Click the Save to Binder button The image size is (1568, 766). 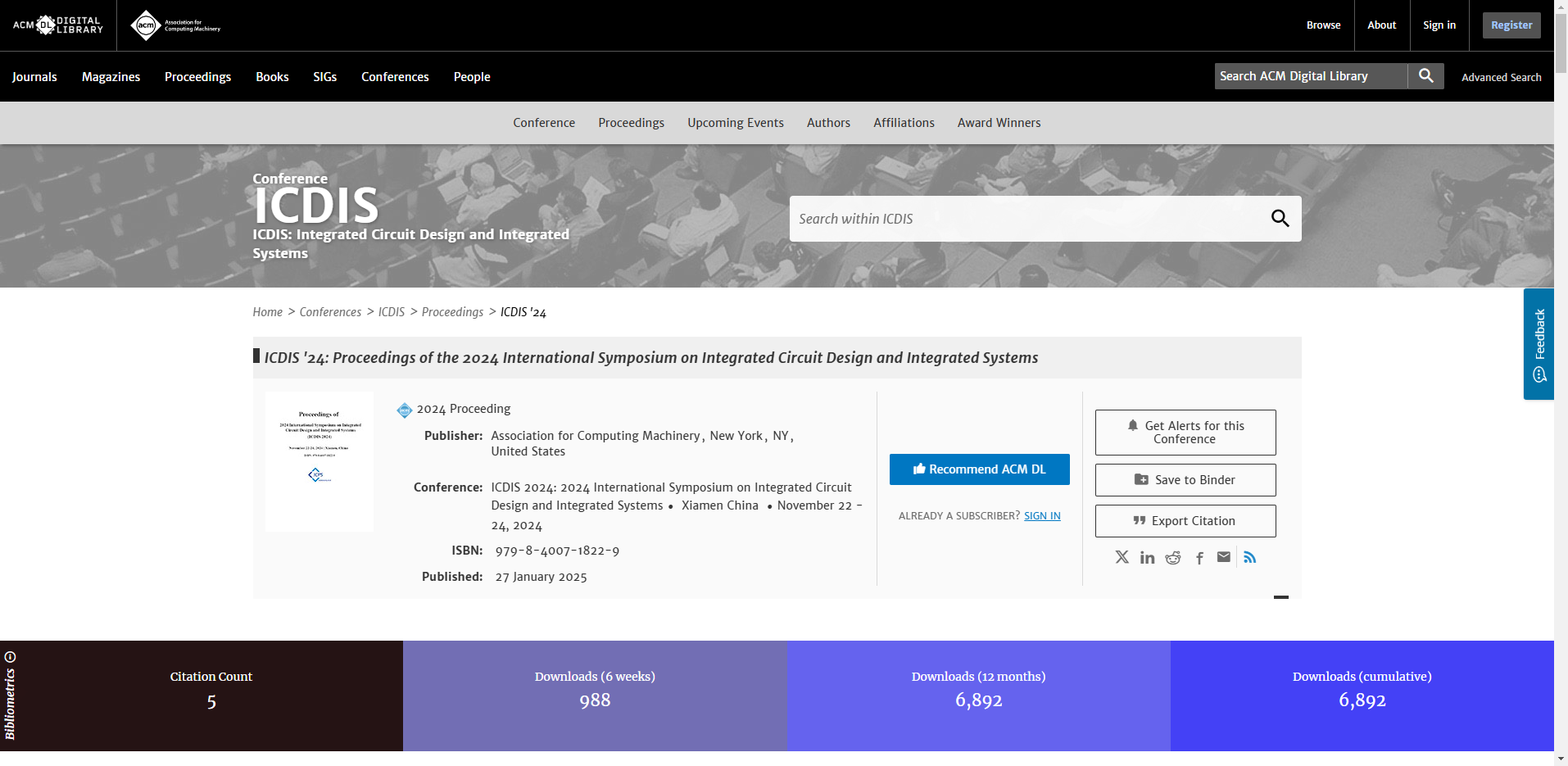(1185, 480)
